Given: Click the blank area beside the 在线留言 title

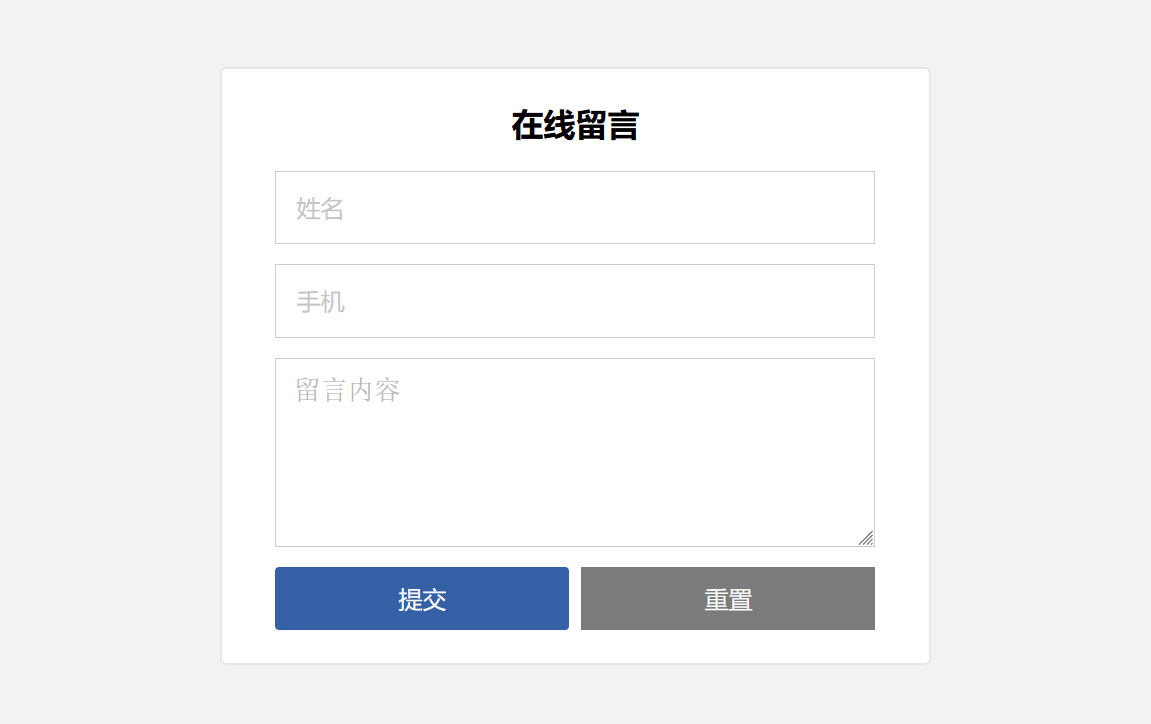Looking at the screenshot, I should pyautogui.click(x=771, y=126).
